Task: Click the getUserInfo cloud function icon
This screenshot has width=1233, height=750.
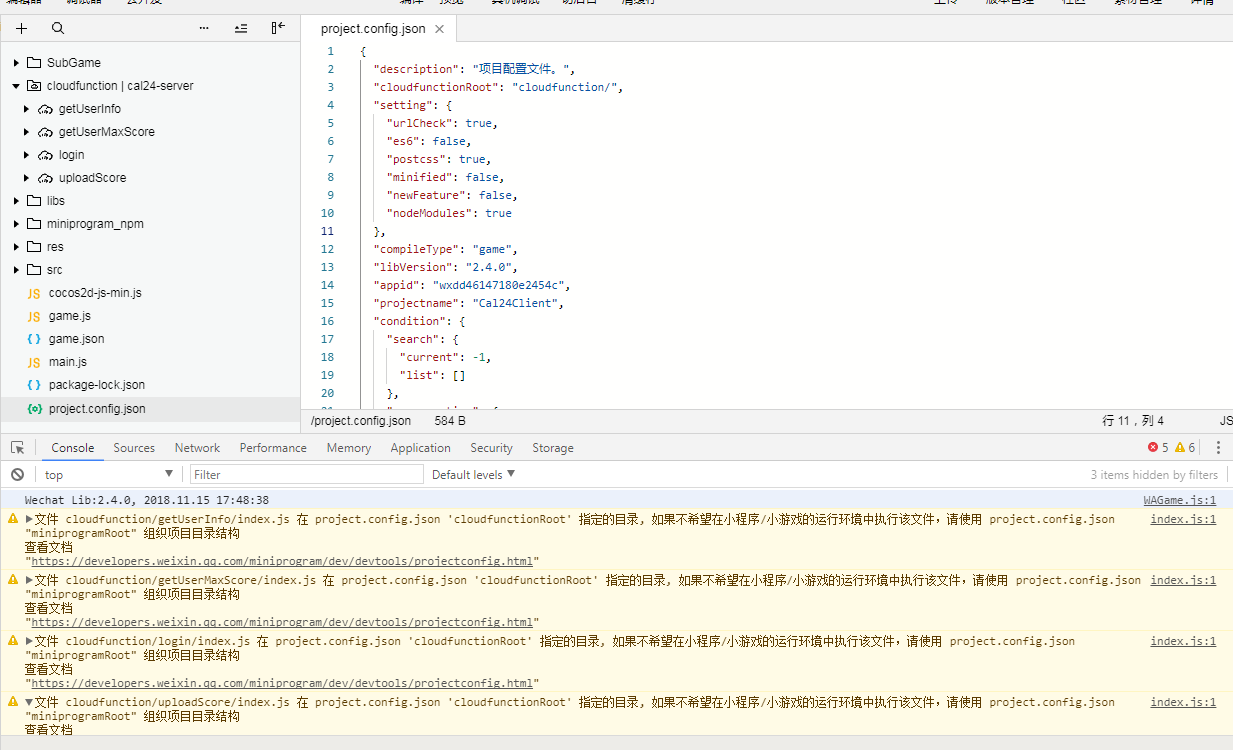Action: click(x=45, y=109)
